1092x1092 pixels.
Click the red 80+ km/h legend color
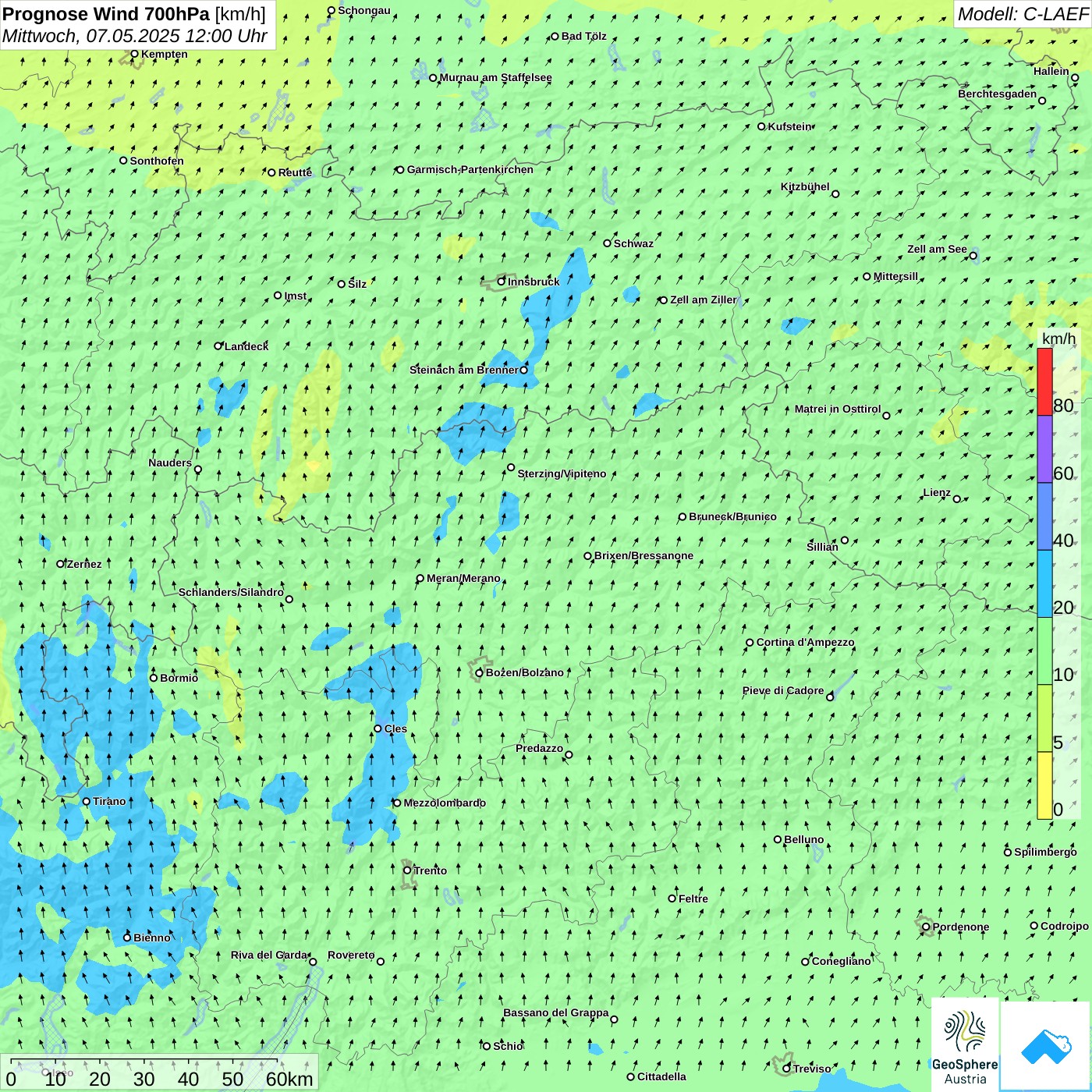coord(1044,381)
